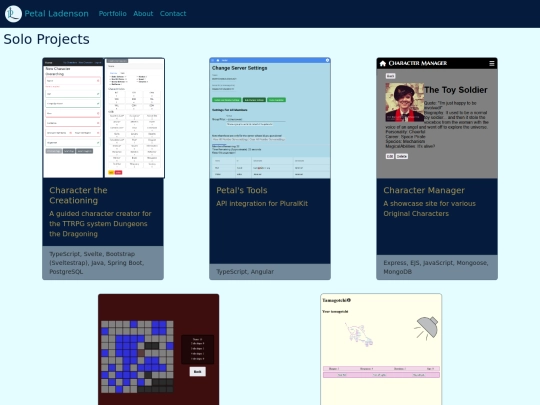The height and width of the screenshot is (405, 540).
Task: Go to the Portfolio nav item
Action: (x=113, y=14)
